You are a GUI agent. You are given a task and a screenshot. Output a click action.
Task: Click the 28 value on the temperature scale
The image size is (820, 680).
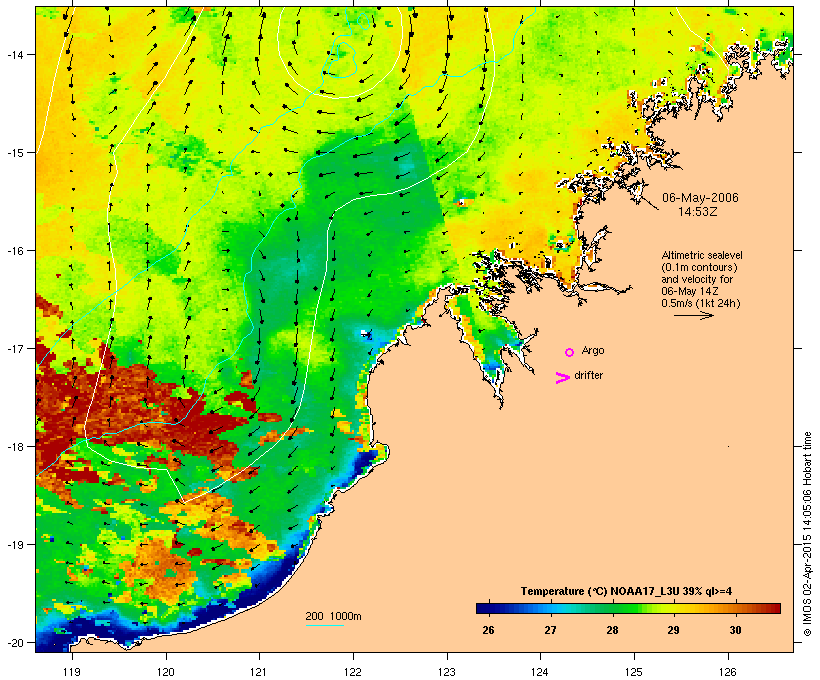(x=612, y=630)
